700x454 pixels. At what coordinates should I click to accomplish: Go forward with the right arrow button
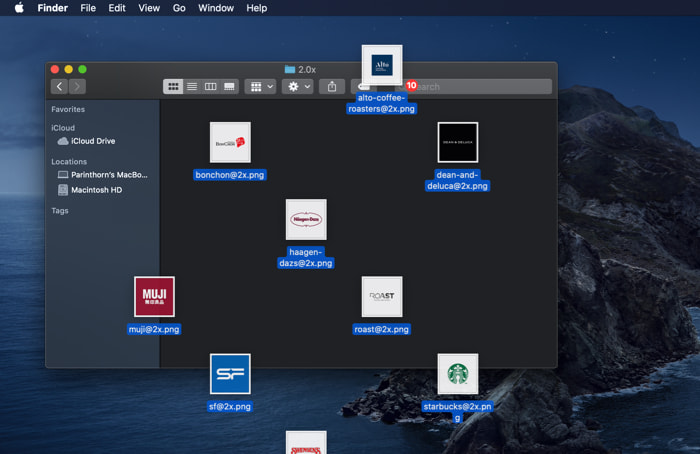[x=77, y=87]
